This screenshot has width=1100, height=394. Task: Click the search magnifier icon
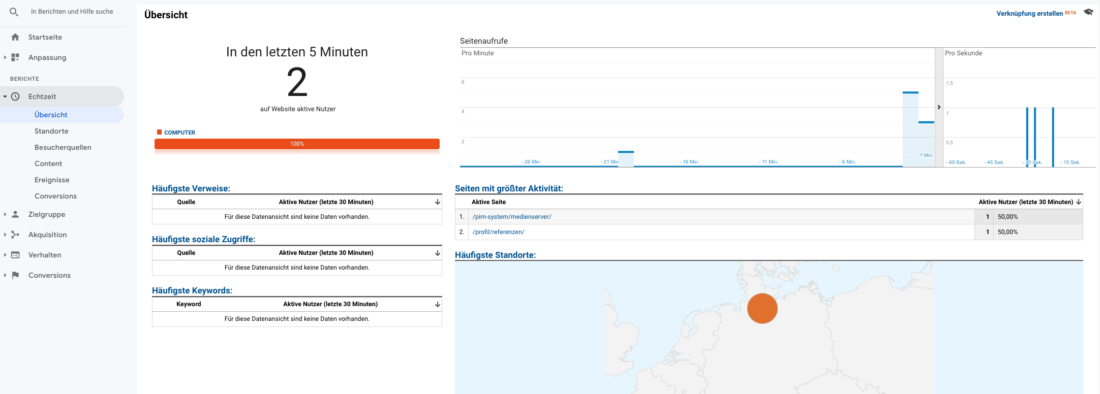14,12
